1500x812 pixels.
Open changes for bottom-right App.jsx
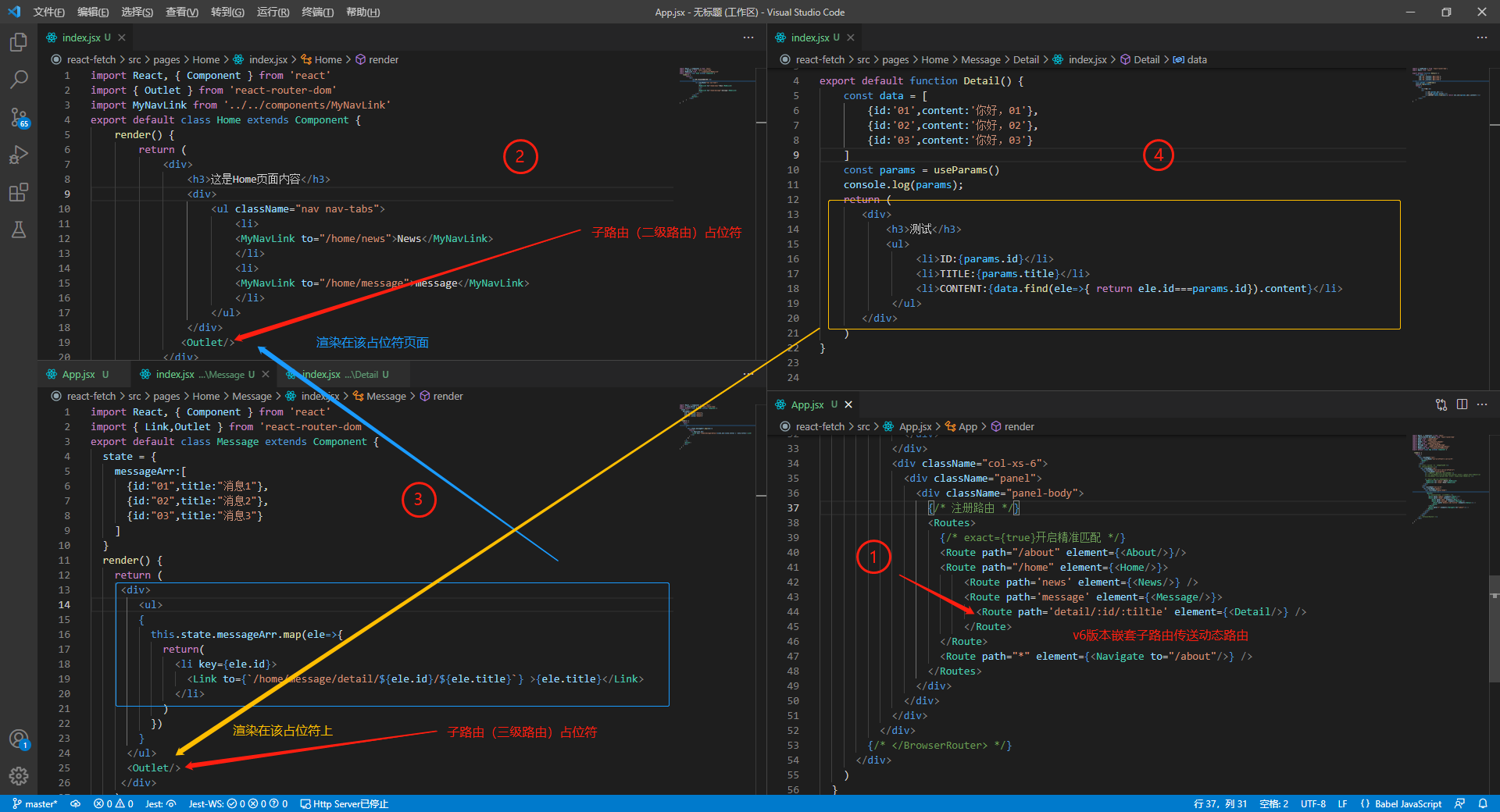[x=1441, y=404]
